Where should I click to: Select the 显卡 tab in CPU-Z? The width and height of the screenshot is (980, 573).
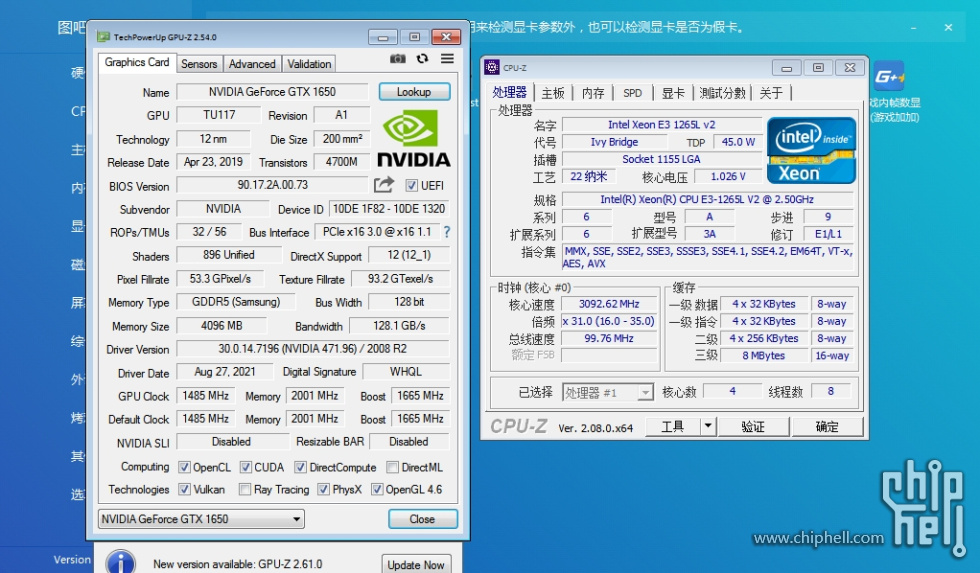click(x=673, y=93)
